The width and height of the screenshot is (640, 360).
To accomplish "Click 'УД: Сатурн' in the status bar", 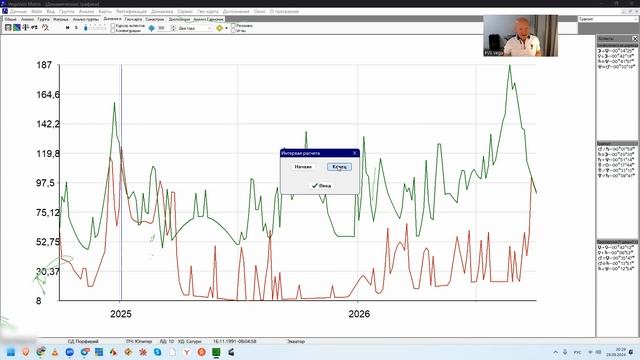I will [190, 341].
